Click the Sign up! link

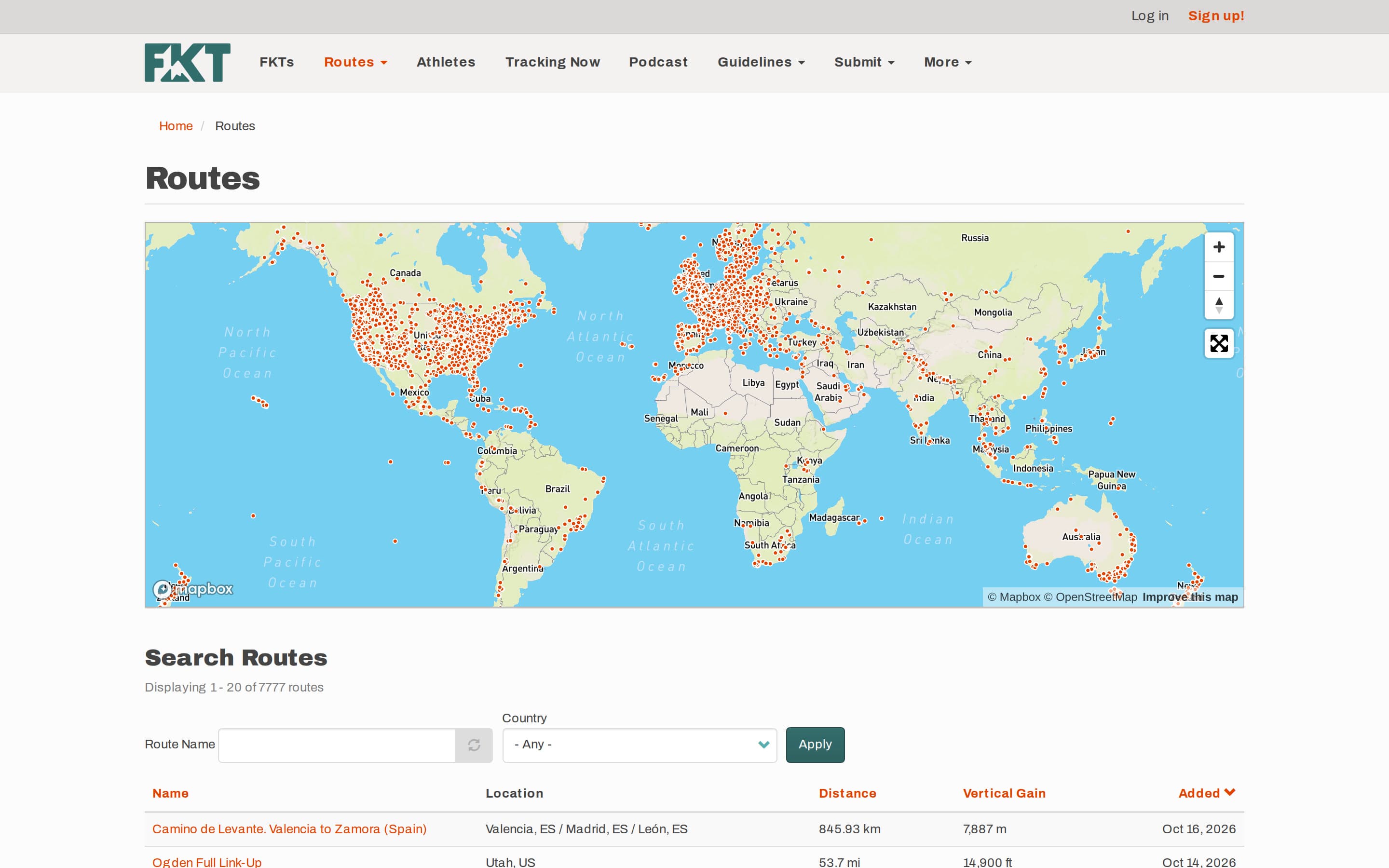coord(1216,16)
